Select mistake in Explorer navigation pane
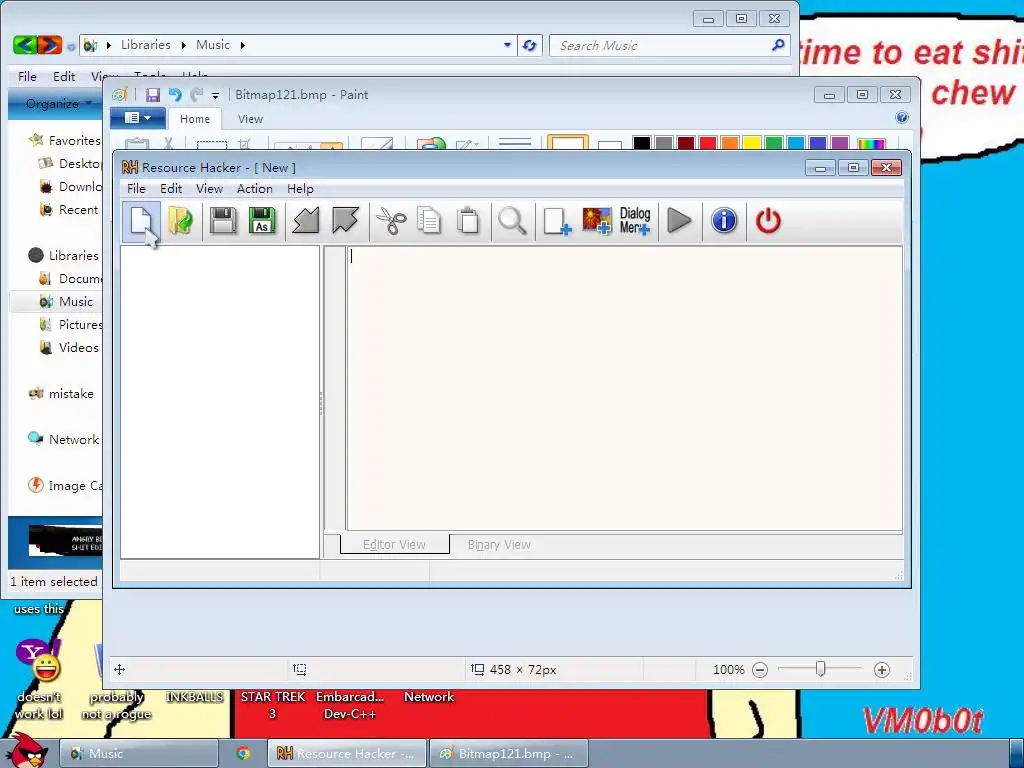1024x768 pixels. click(x=71, y=394)
